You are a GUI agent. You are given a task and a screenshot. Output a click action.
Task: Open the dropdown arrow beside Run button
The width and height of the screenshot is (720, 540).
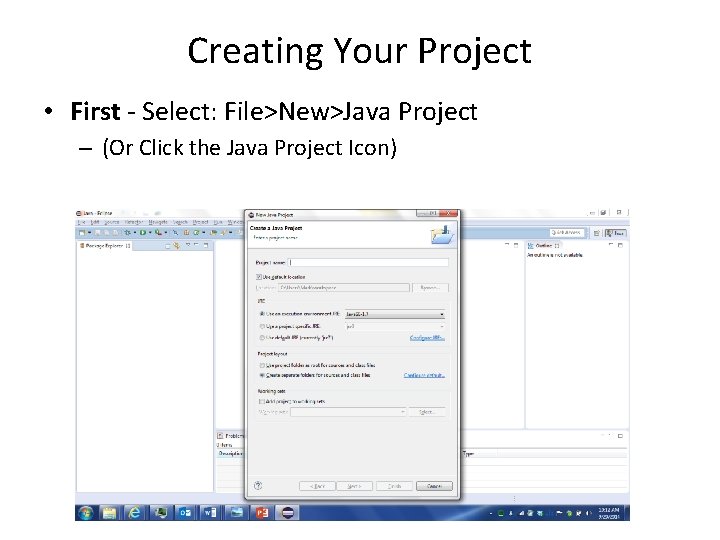click(150, 233)
